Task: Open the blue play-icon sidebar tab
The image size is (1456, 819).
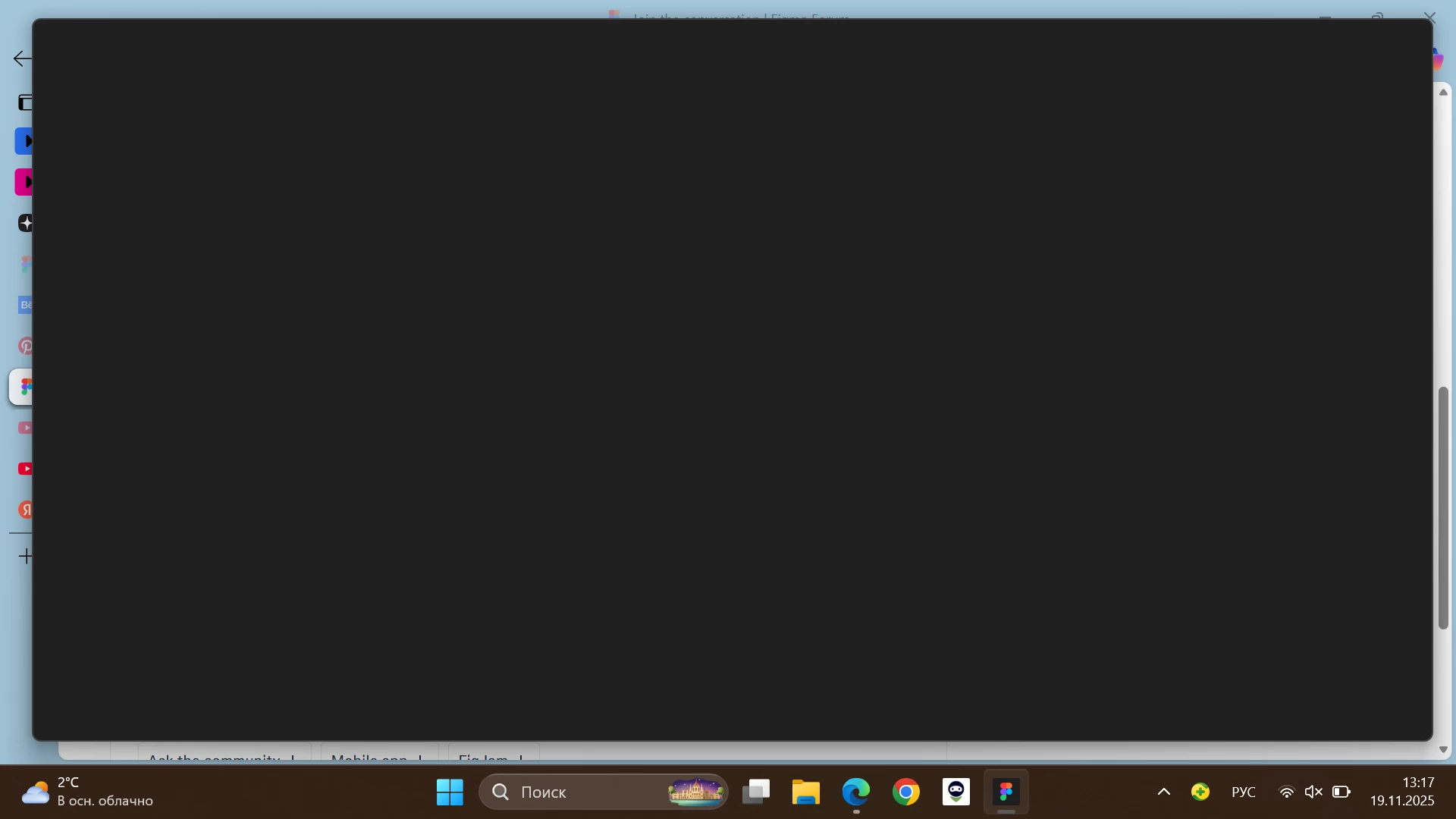Action: (24, 141)
